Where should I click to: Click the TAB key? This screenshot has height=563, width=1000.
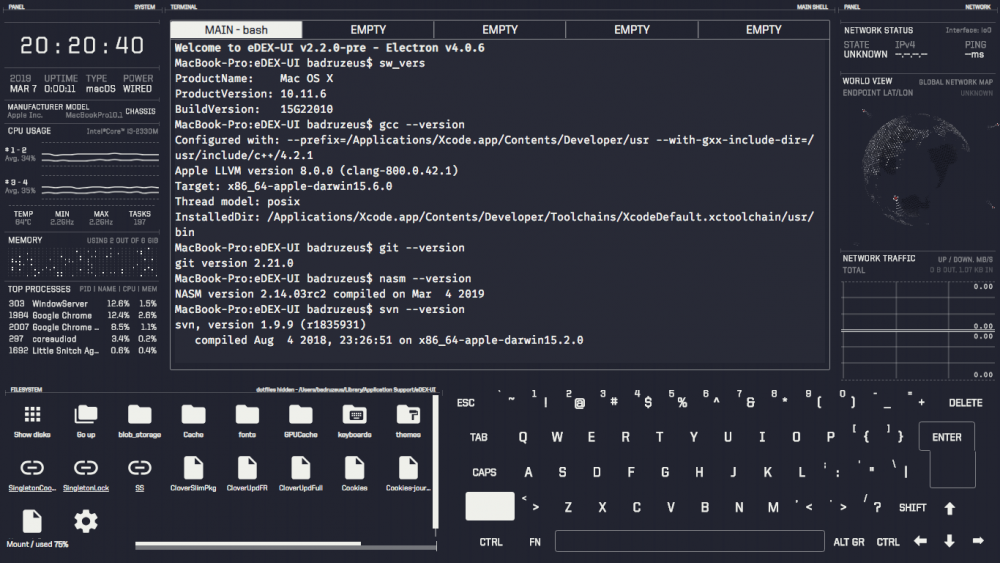[478, 437]
